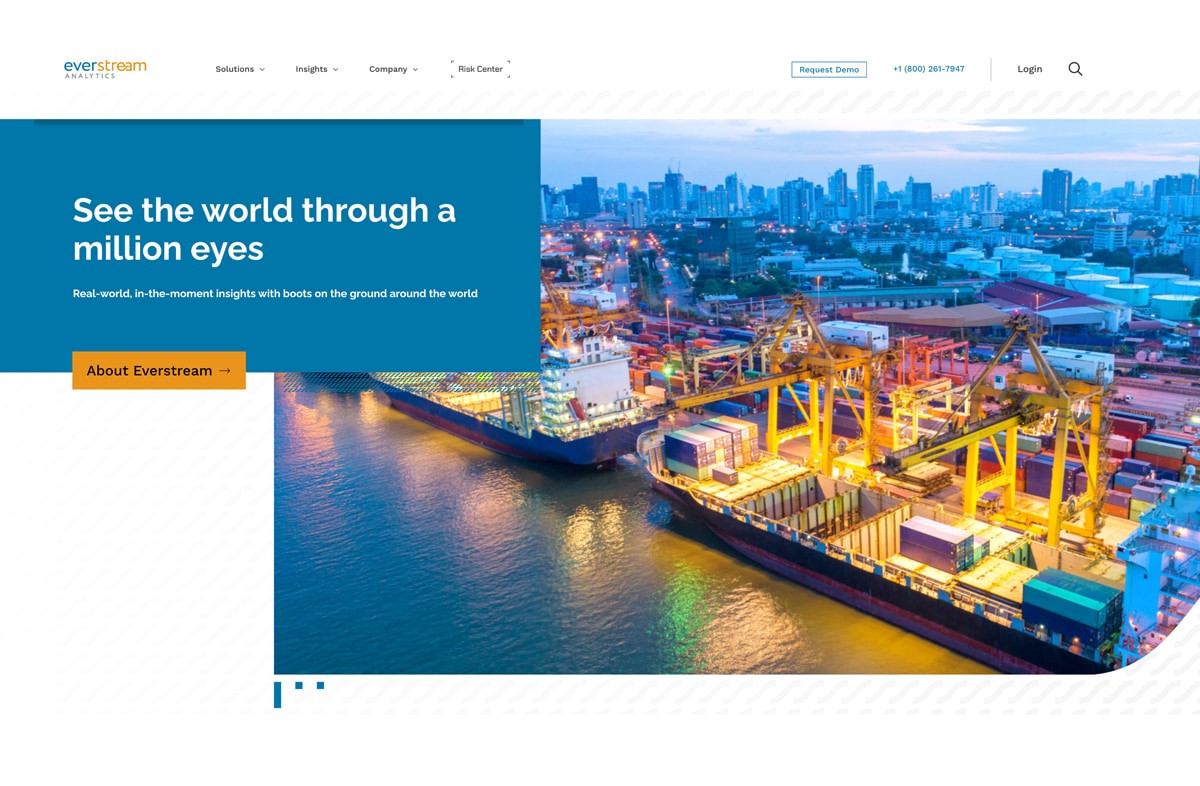This screenshot has width=1200, height=786.
Task: Select the second carousel slide dot
Action: 298,686
